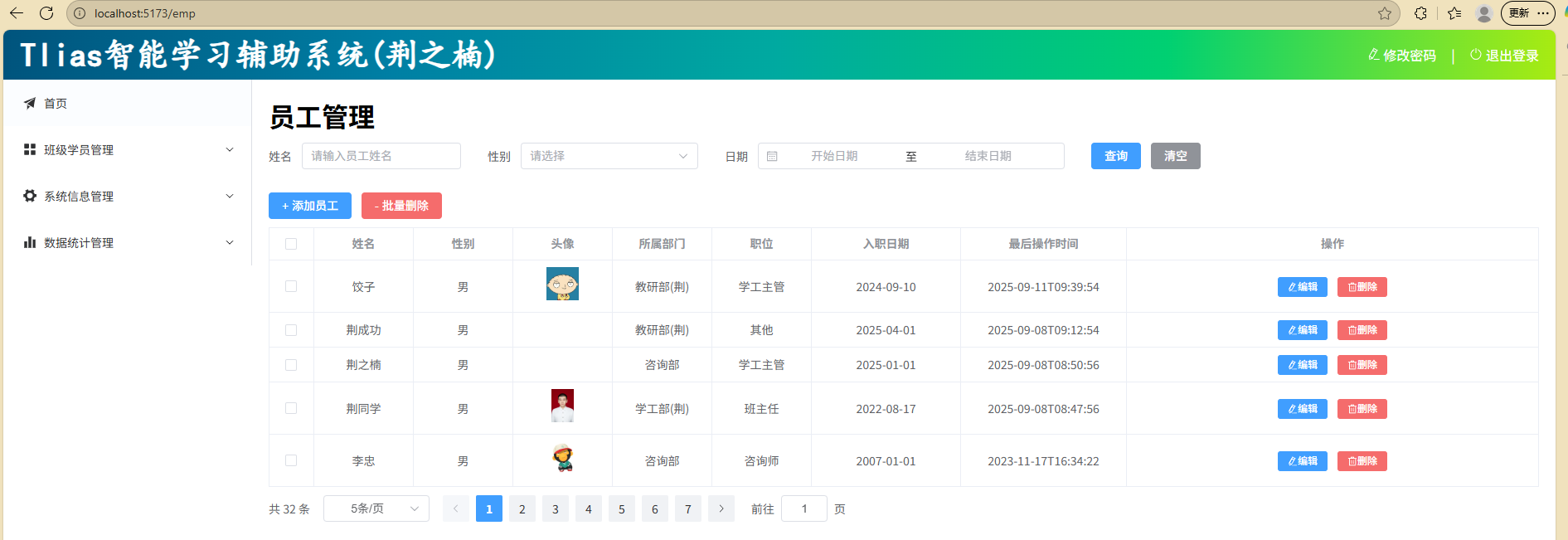Viewport: 1568px width, 540px height.
Task: Click the 姓名 search input field
Action: (381, 156)
